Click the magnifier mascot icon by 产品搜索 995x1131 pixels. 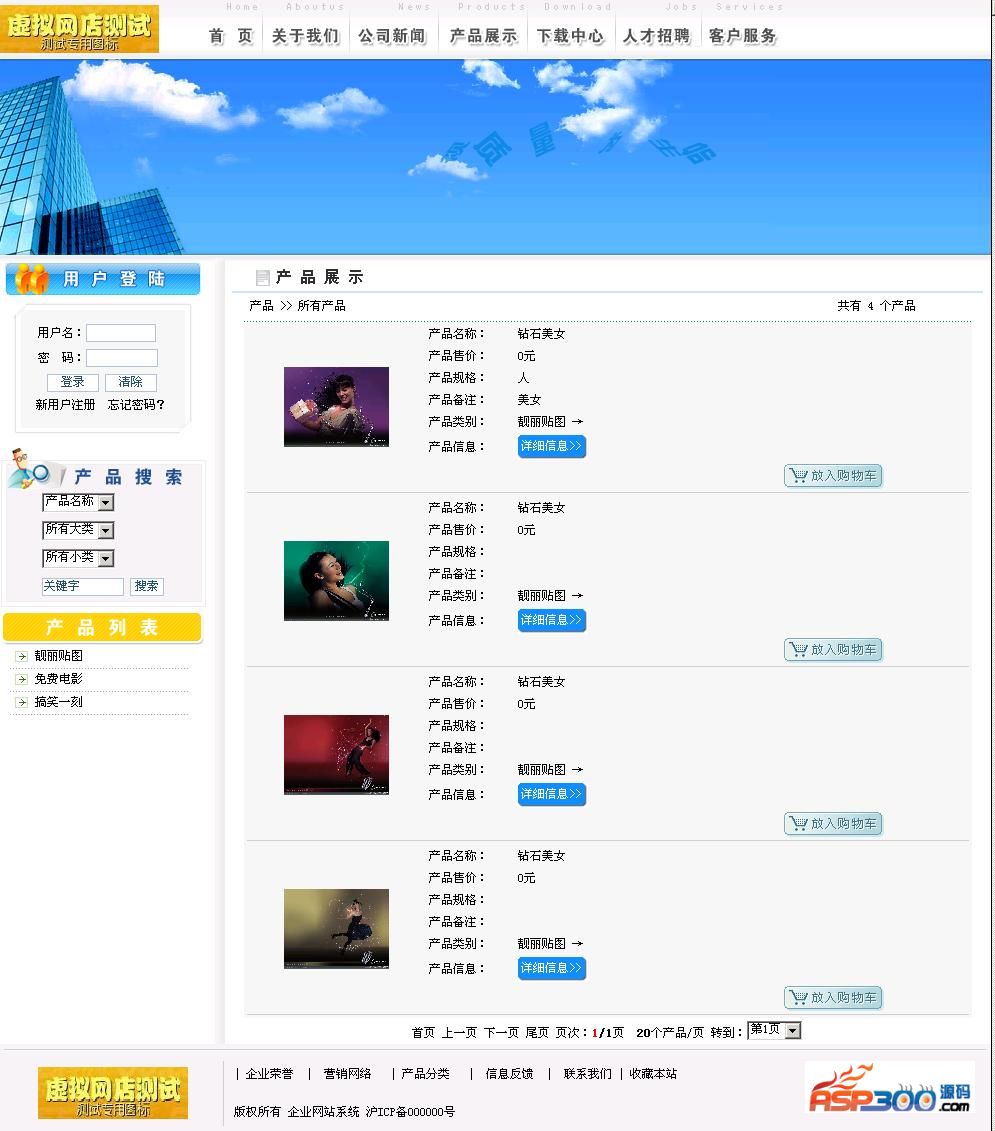tap(30, 469)
